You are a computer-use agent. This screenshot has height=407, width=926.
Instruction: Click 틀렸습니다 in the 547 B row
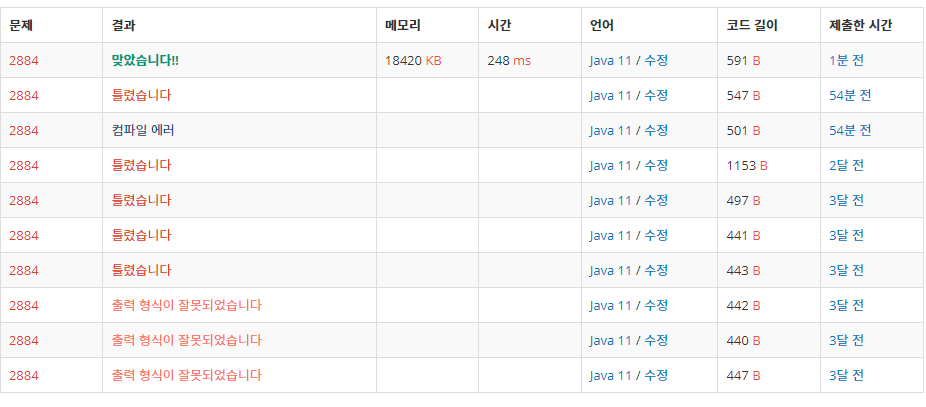pyautogui.click(x=142, y=95)
